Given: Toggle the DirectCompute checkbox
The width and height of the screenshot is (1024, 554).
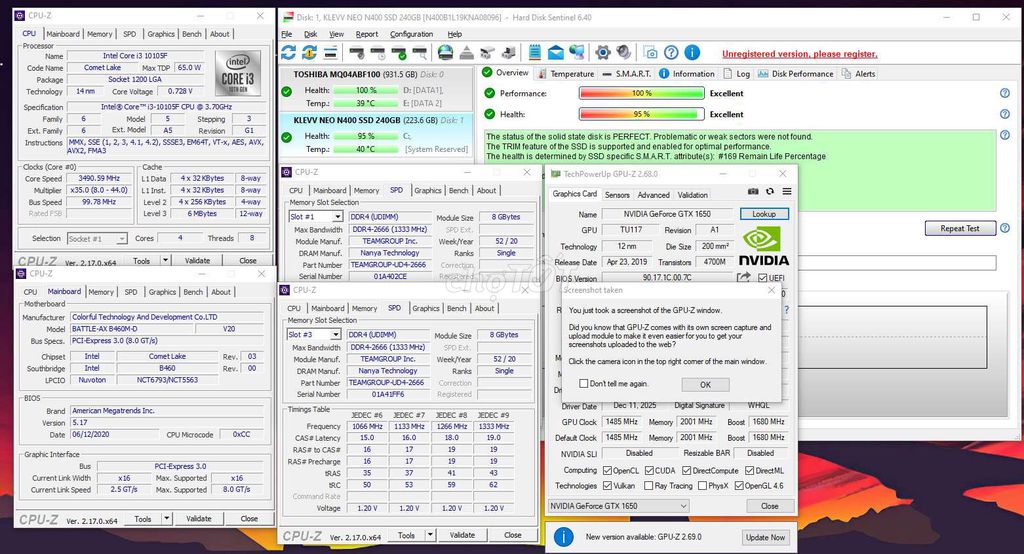Looking at the screenshot, I should click(x=686, y=470).
